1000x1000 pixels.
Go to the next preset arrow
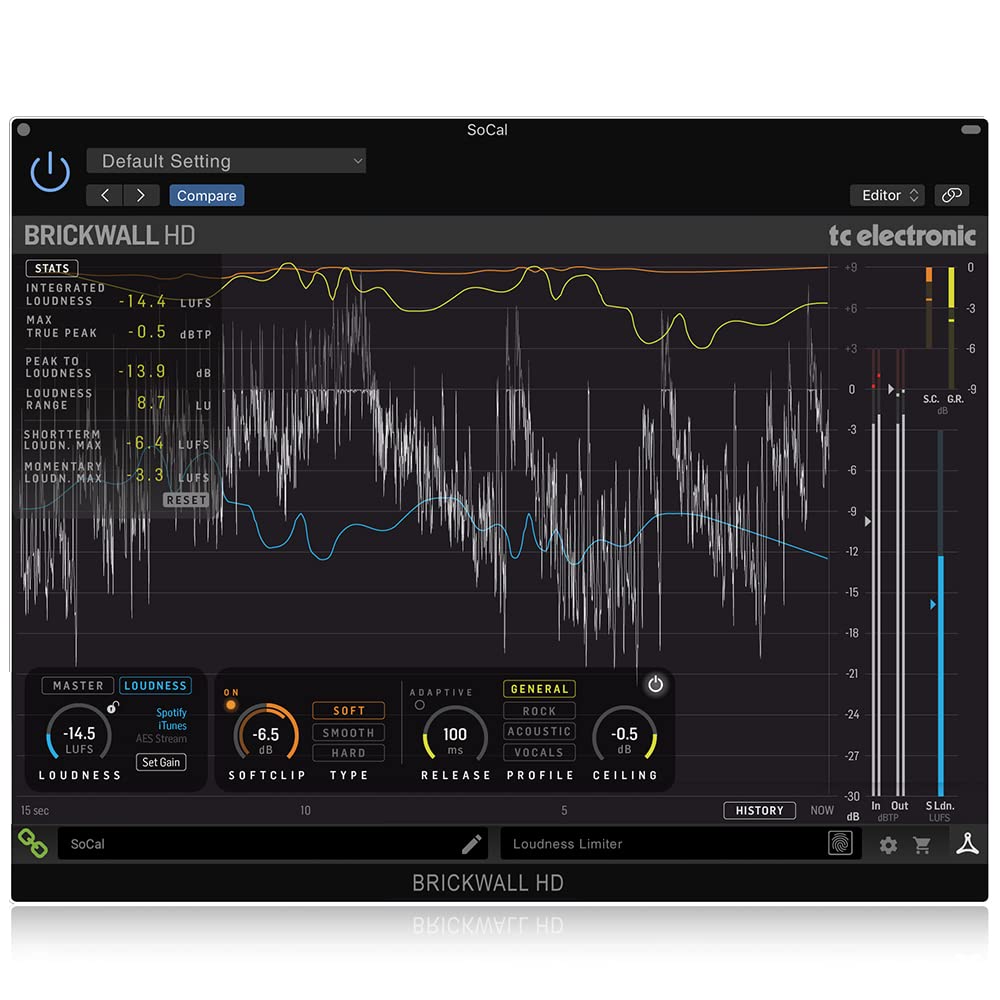(x=141, y=195)
